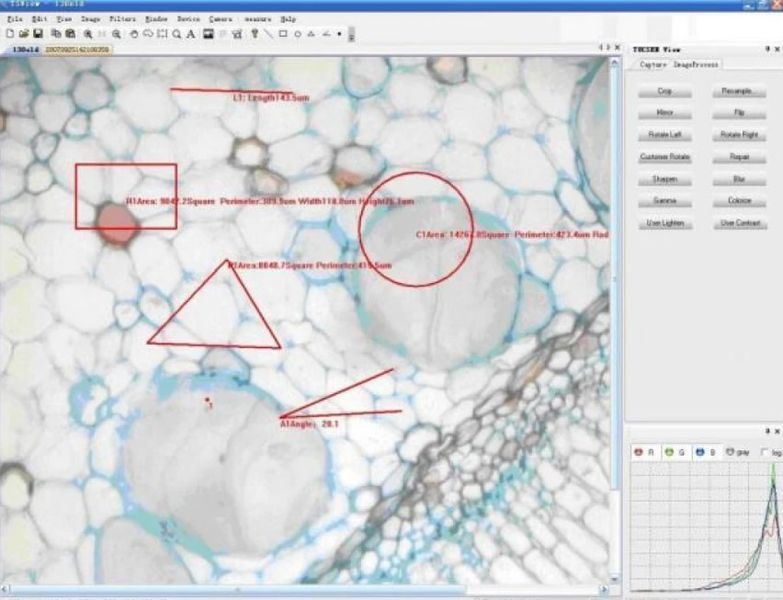
Task: Select the Line measurement tool
Action: 269,34
